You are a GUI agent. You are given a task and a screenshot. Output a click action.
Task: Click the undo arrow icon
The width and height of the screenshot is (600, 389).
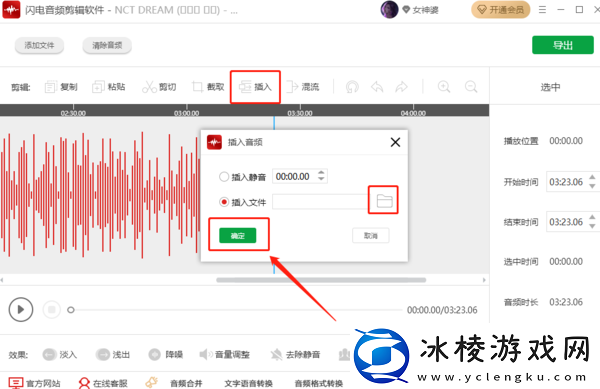(377, 87)
